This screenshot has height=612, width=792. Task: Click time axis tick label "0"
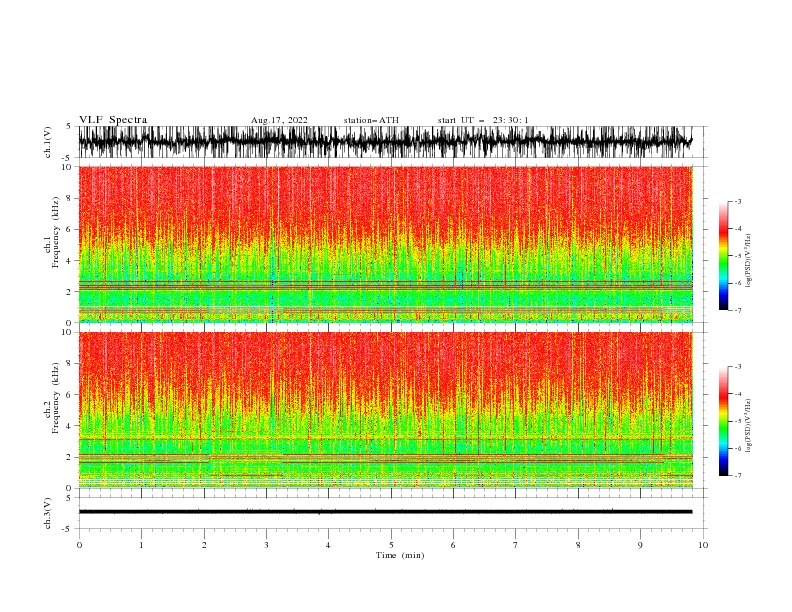pyautogui.click(x=79, y=545)
